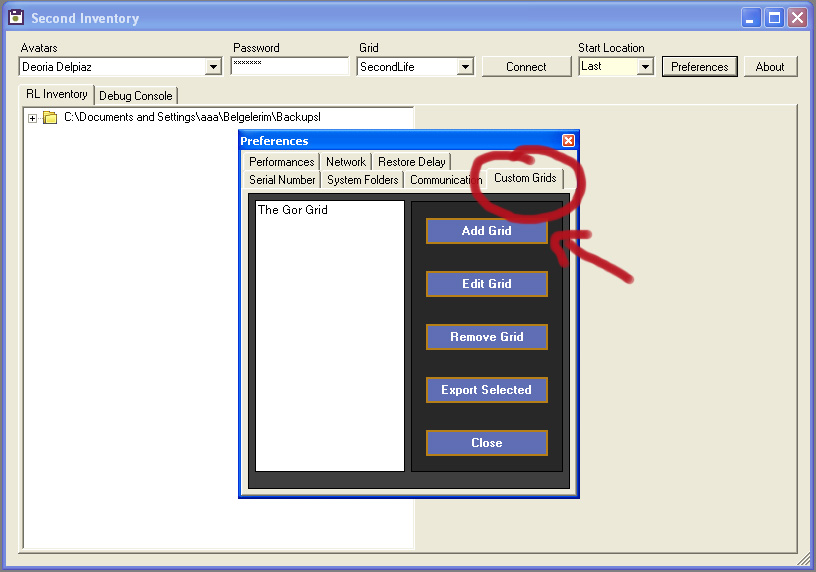Select the backup folder icon in the tree
The width and height of the screenshot is (816, 572).
[x=50, y=118]
